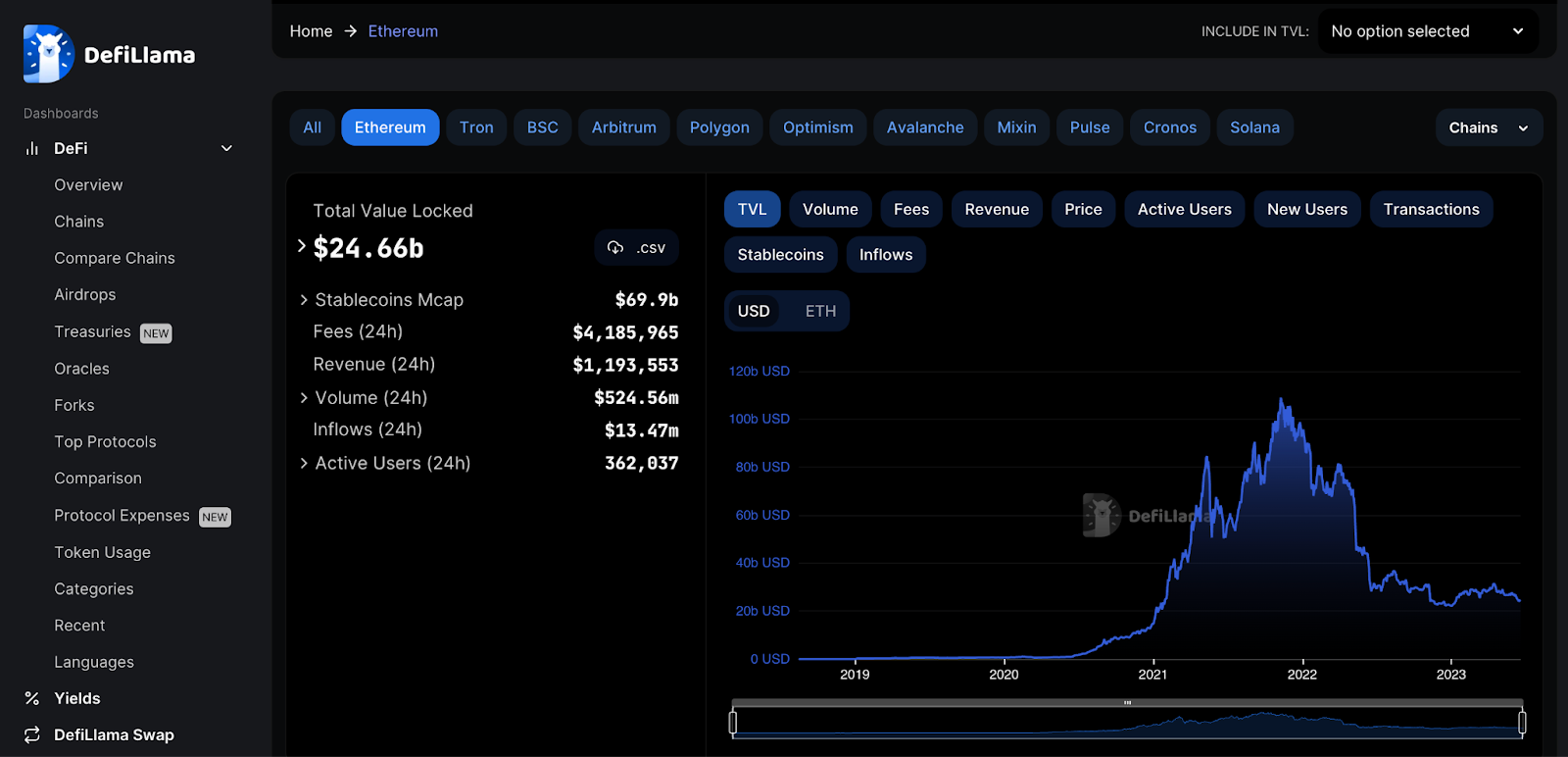Download TVL data as .csv
This screenshot has width=1568, height=757.
tap(636, 247)
